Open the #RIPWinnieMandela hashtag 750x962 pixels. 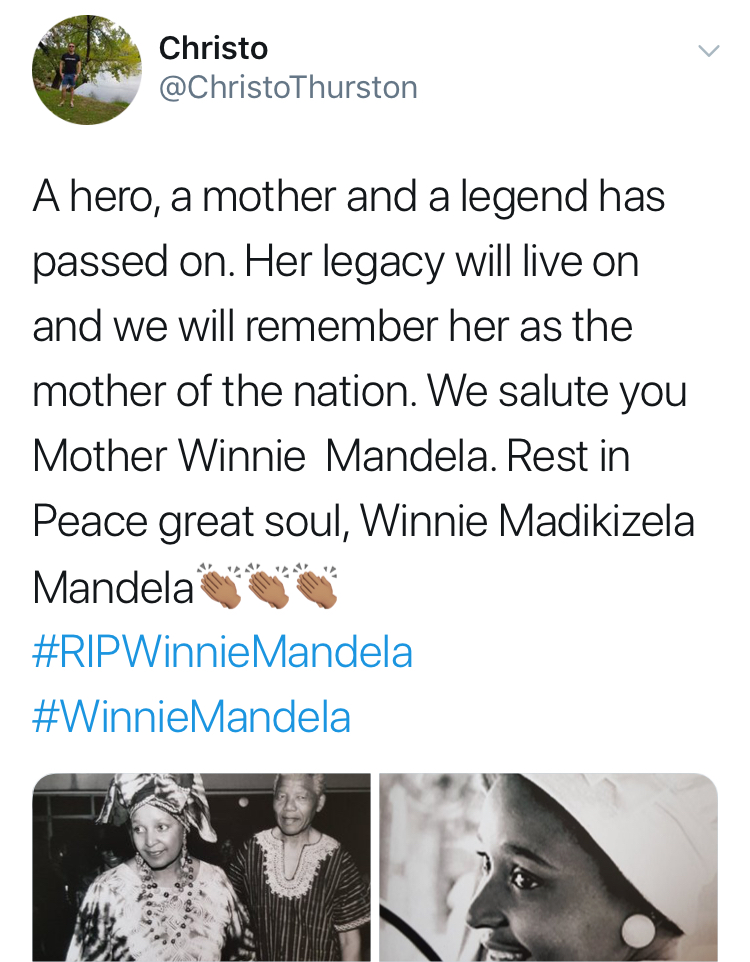222,653
